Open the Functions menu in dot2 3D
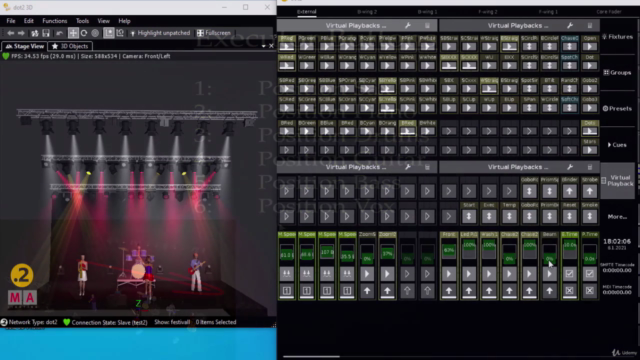 (x=55, y=21)
